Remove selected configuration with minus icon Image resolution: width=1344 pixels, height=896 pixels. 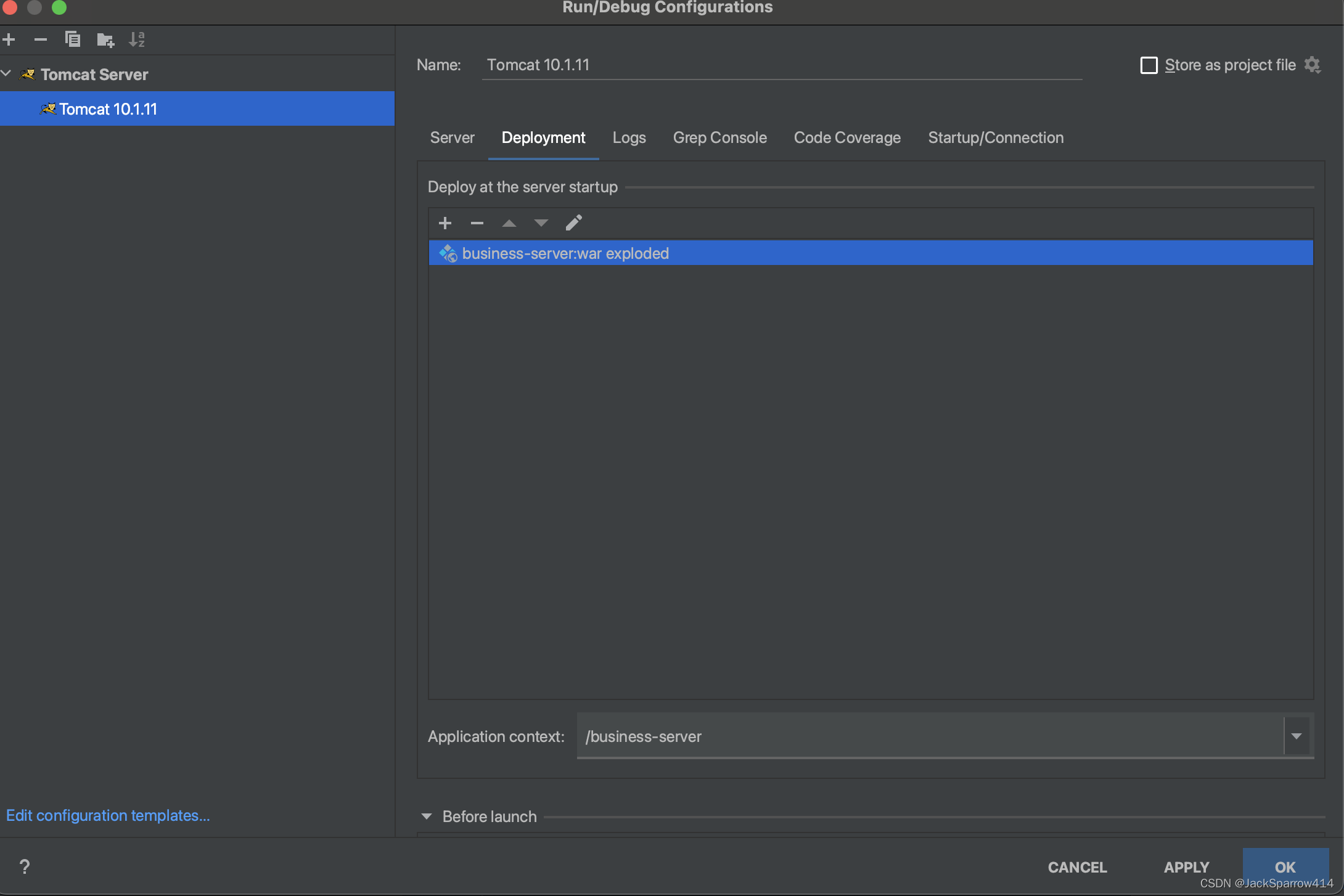(41, 40)
